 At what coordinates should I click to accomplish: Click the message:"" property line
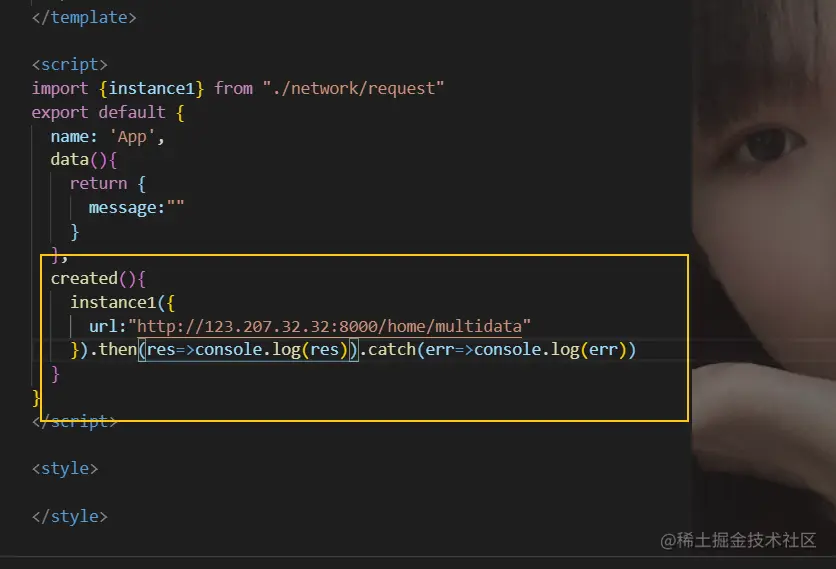point(136,207)
